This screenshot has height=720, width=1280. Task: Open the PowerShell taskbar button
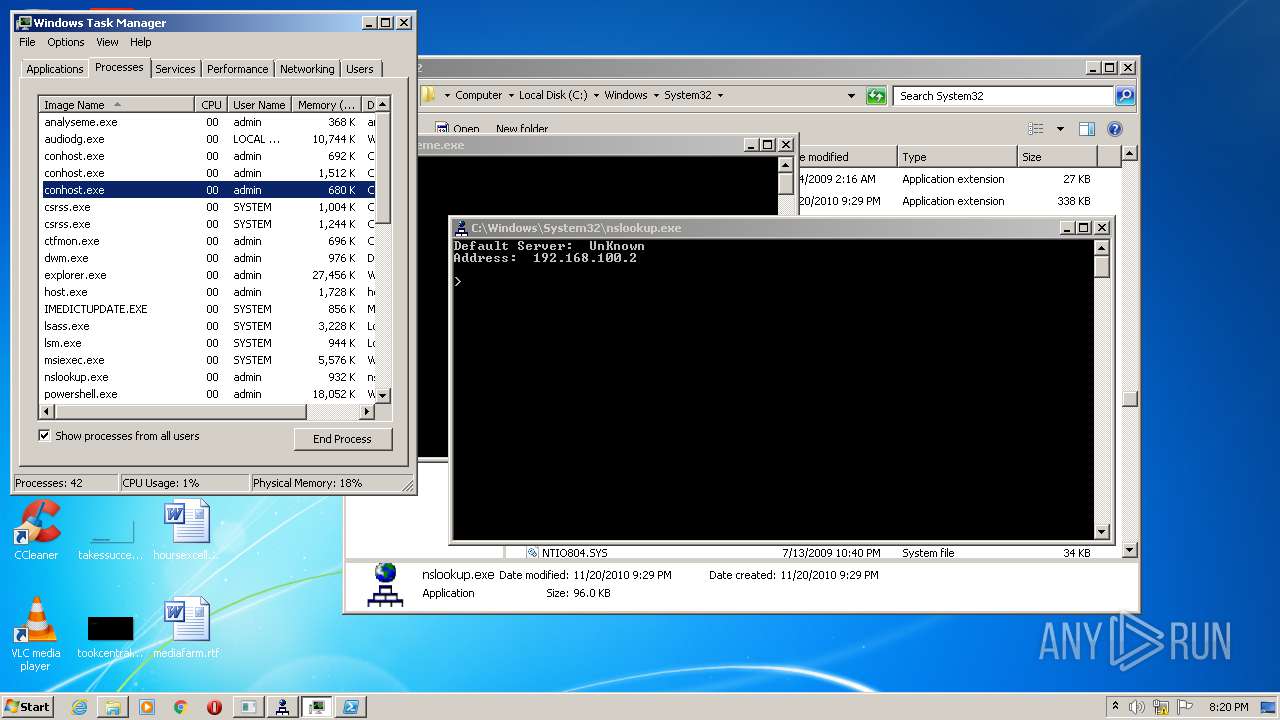(x=351, y=706)
